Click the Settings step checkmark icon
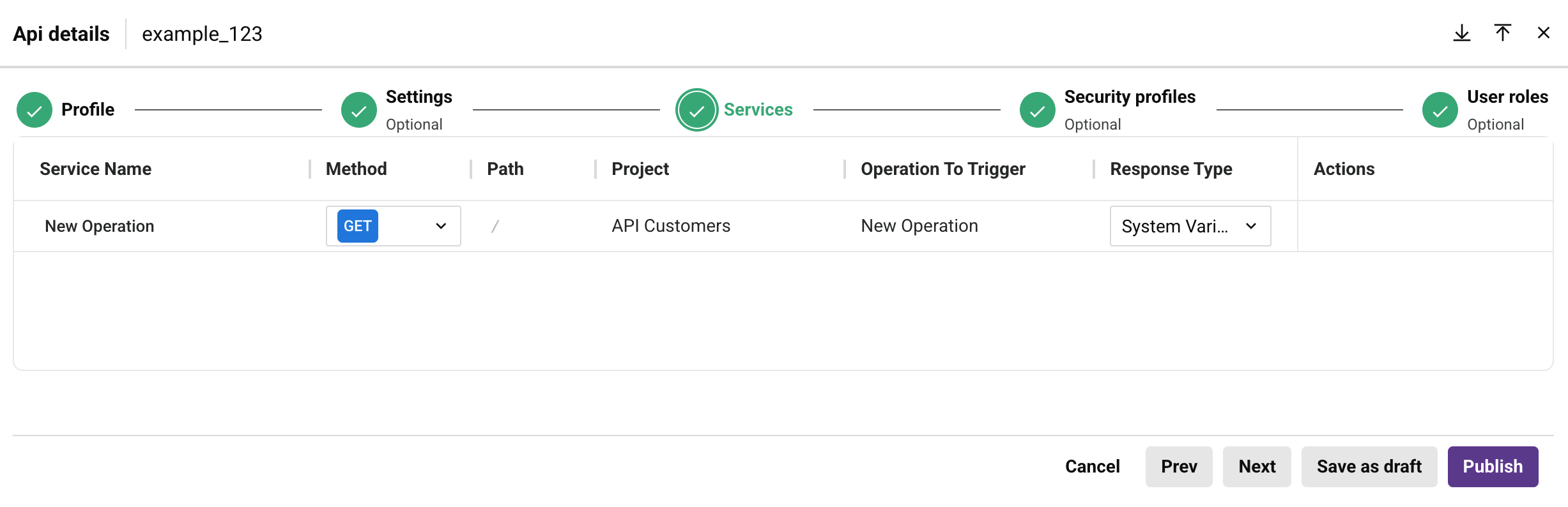Viewport: 1568px width, 507px height. tap(359, 110)
